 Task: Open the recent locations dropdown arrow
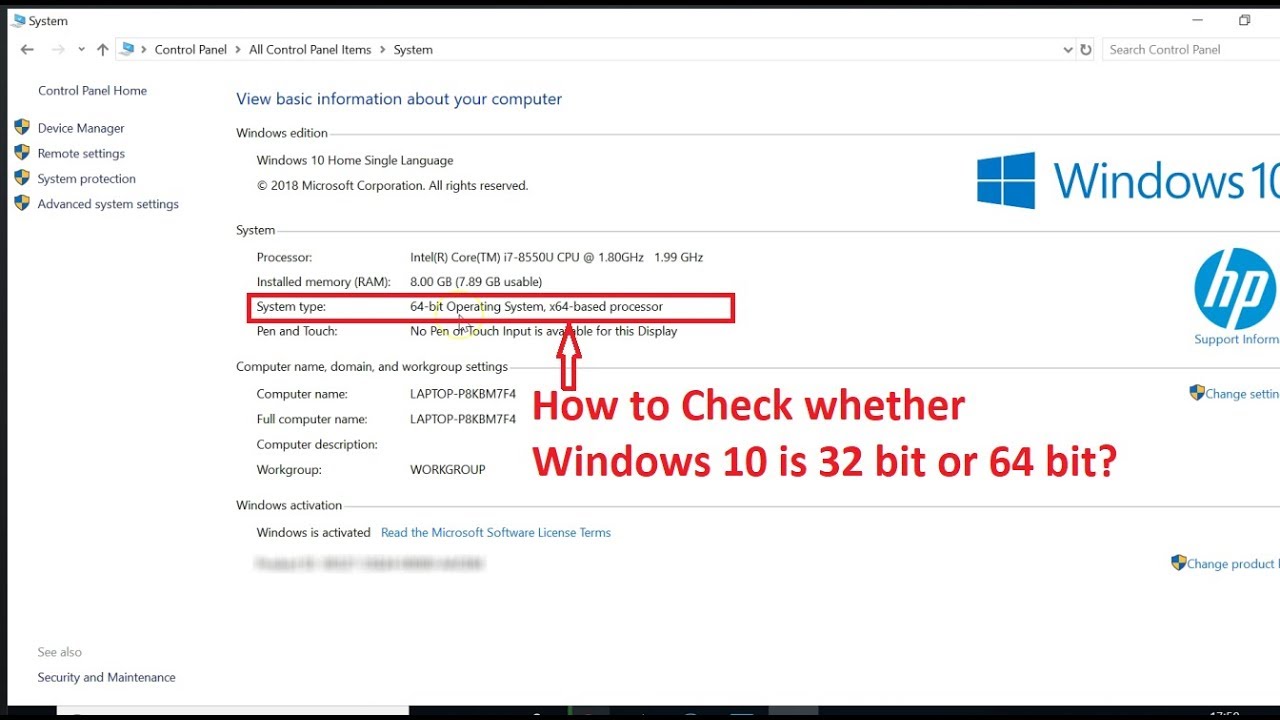82,49
